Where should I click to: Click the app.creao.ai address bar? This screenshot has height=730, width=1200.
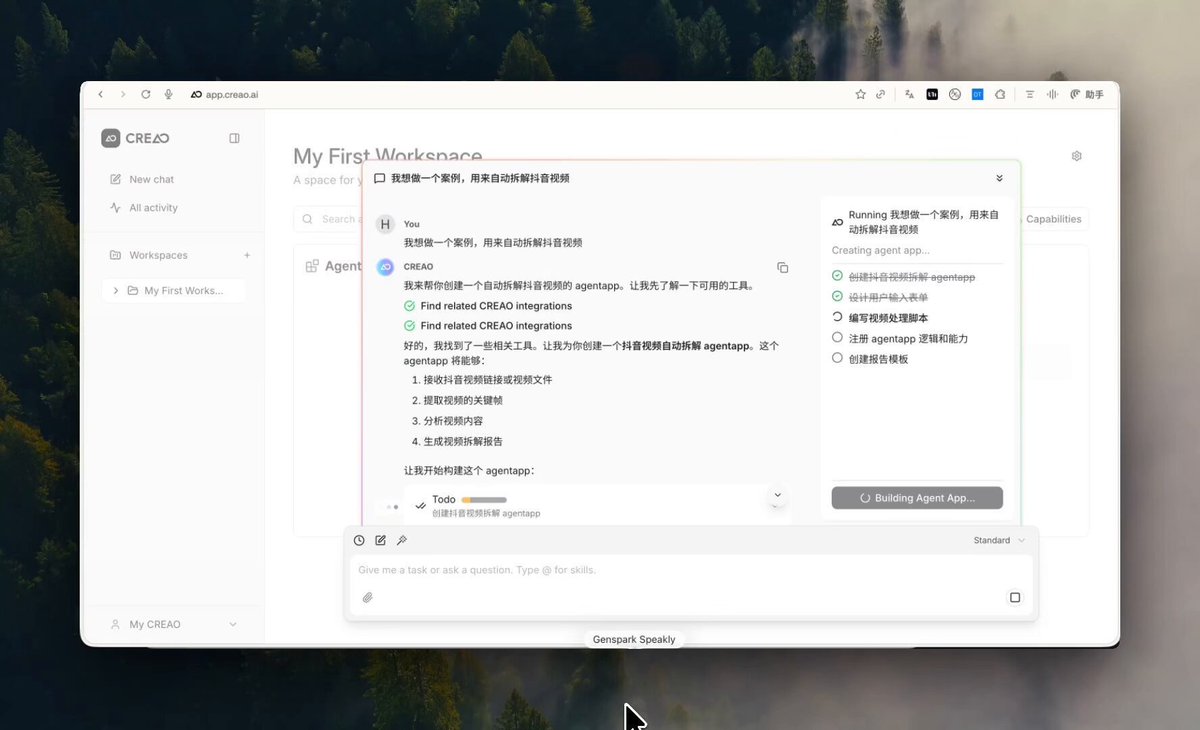[x=232, y=94]
